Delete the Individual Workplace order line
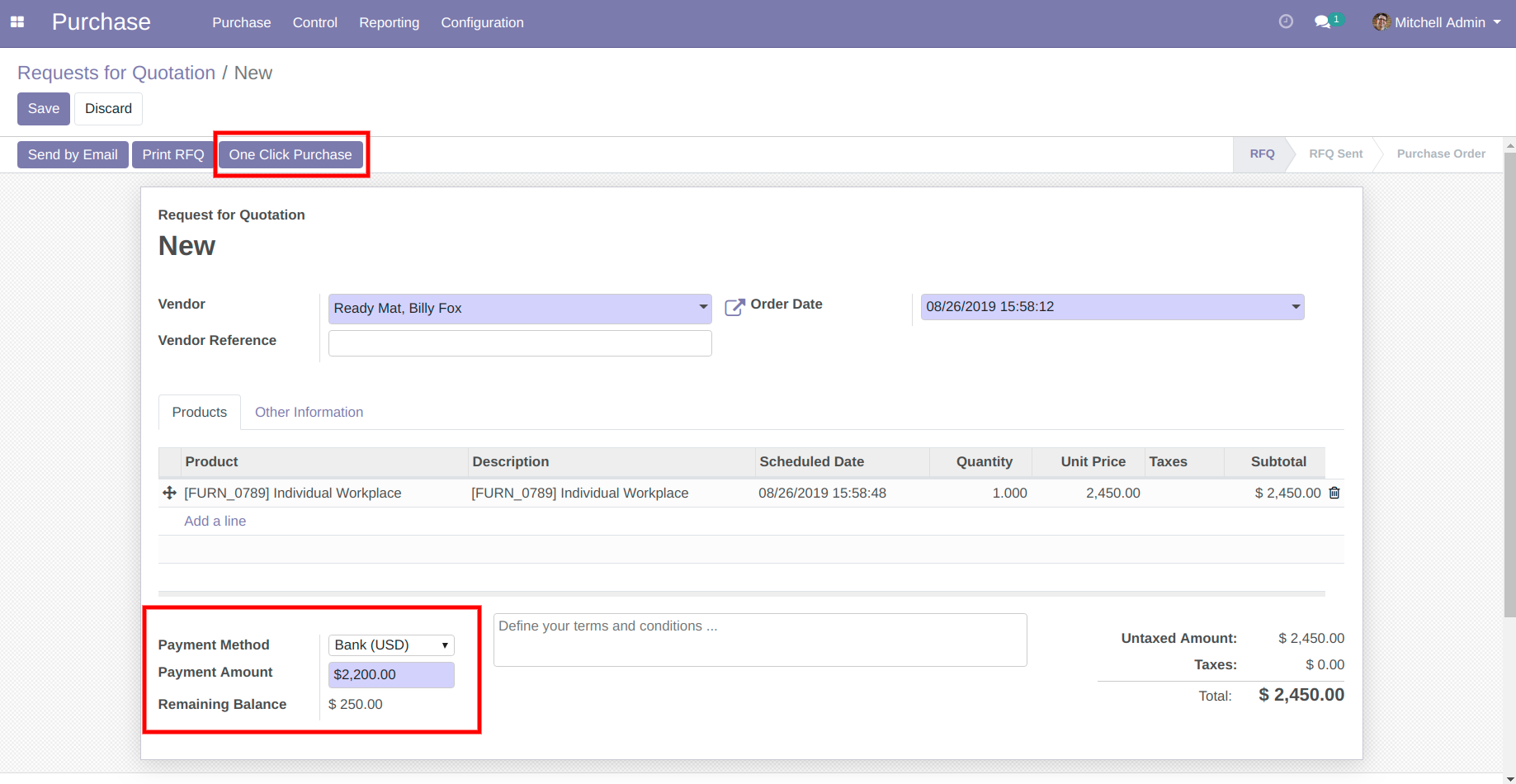 click(1334, 493)
